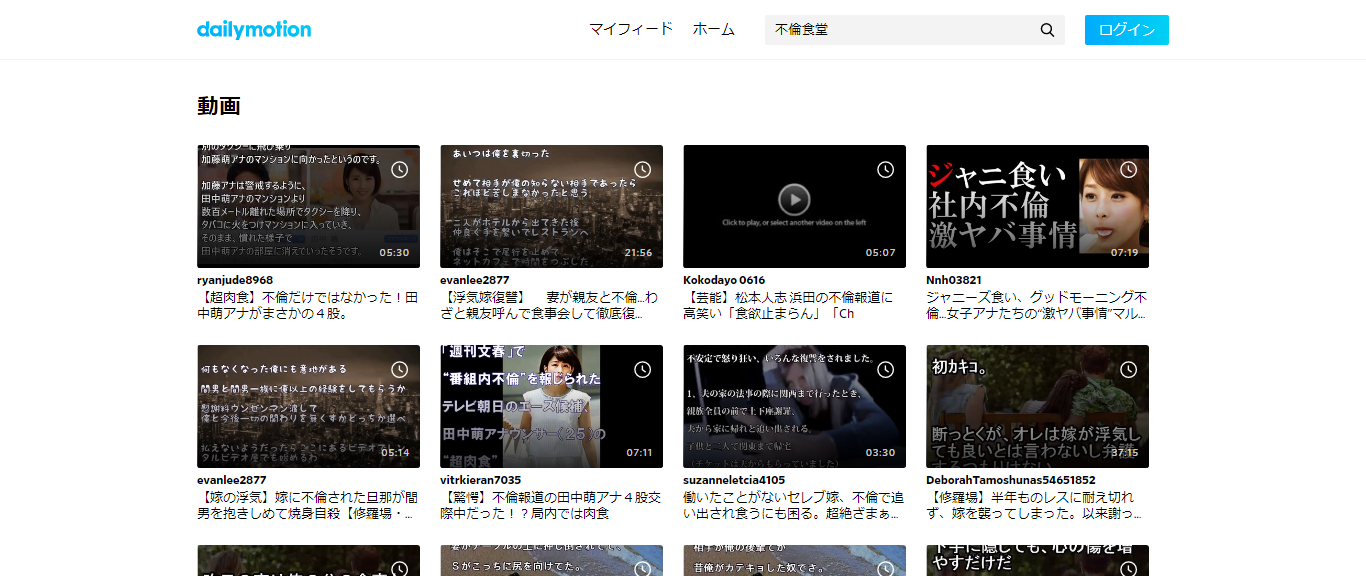The image size is (1366, 576).
Task: Click the search magnifier icon
Action: pyautogui.click(x=1047, y=30)
